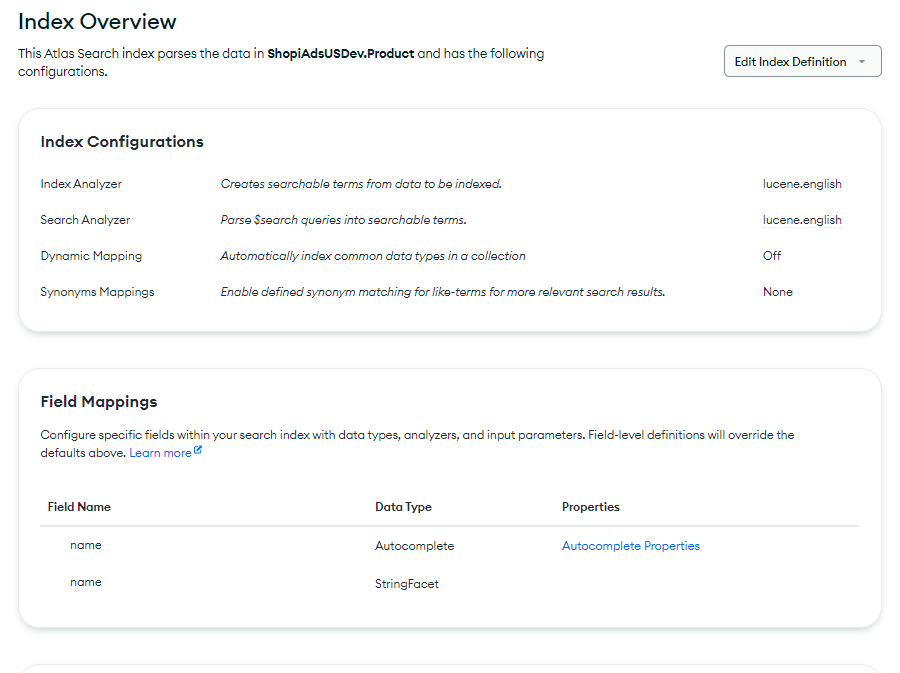
Task: Click the Index Analyzer lucene.english value
Action: tap(801, 184)
